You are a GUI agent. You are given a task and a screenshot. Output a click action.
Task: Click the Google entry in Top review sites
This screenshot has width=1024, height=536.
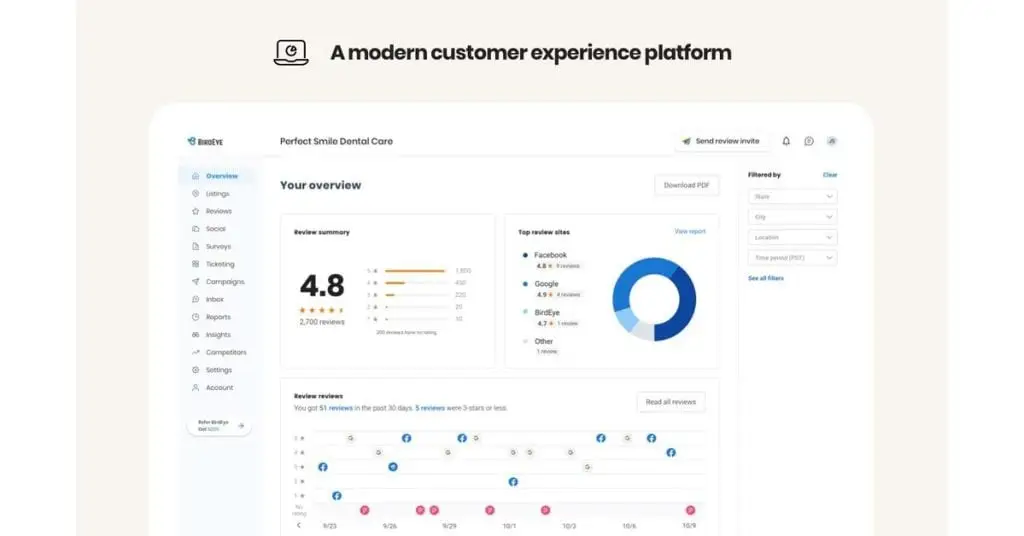pyautogui.click(x=551, y=289)
